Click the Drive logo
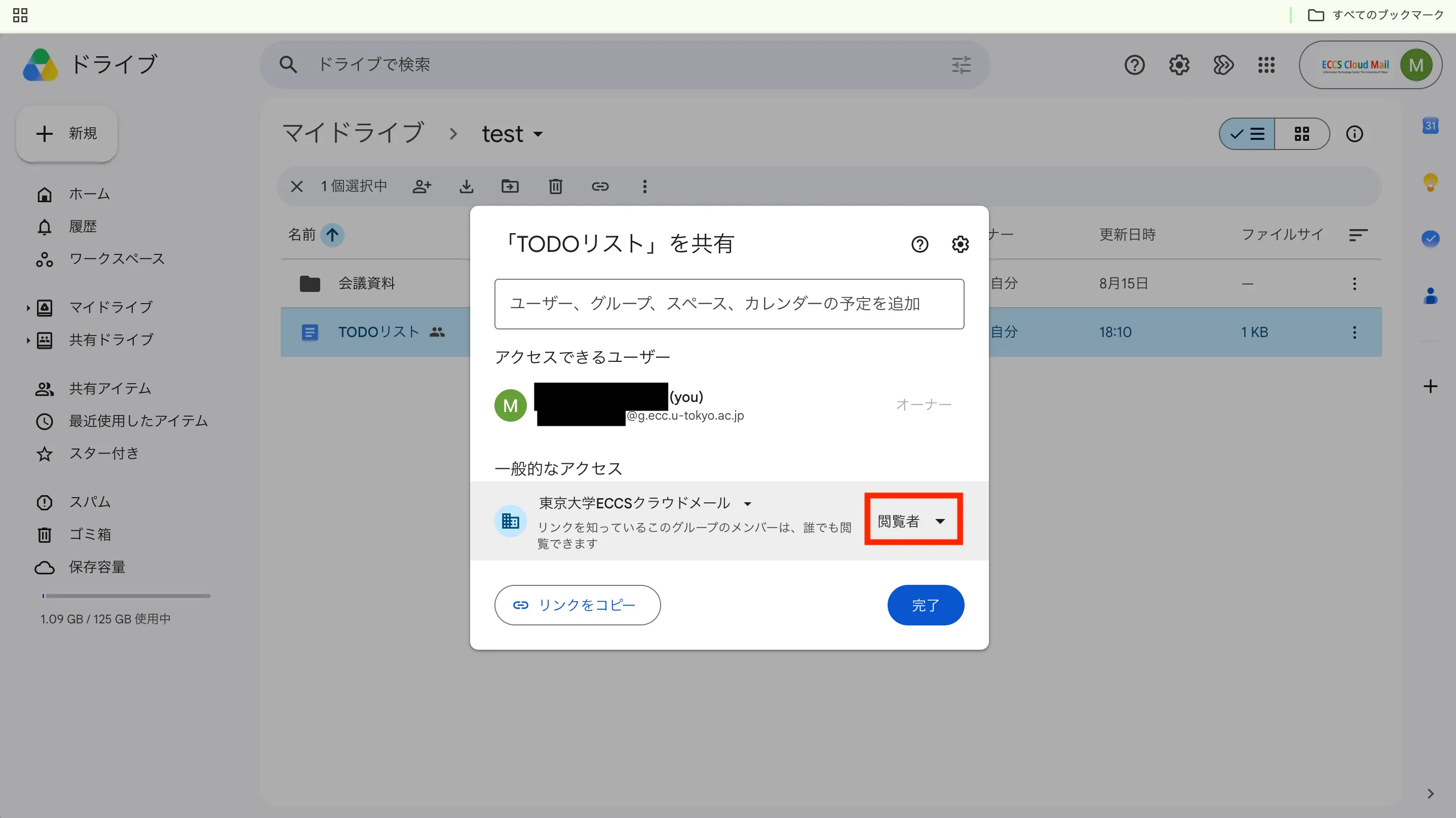 pos(41,64)
